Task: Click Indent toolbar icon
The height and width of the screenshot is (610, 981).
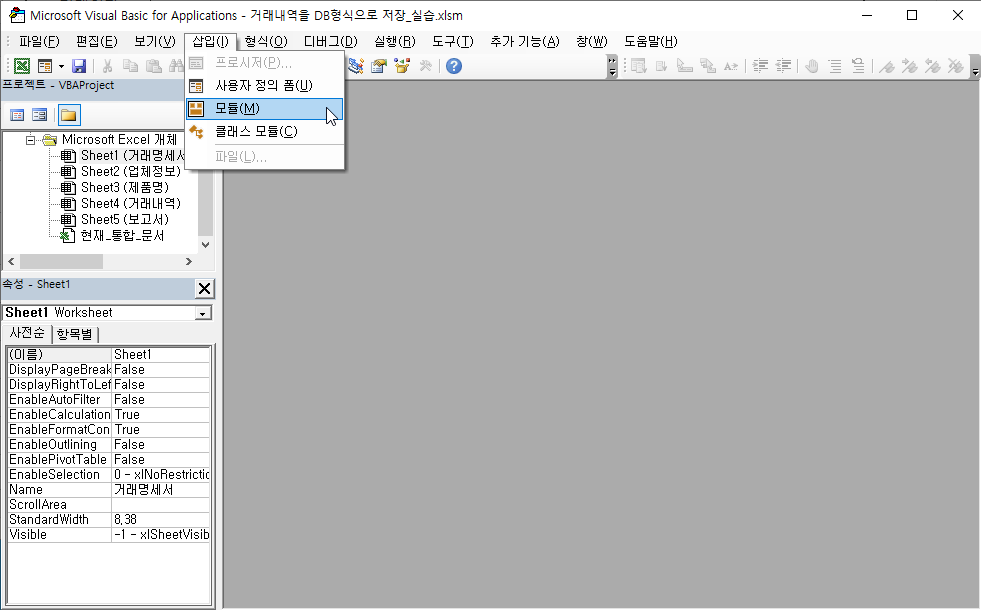Action: point(760,66)
